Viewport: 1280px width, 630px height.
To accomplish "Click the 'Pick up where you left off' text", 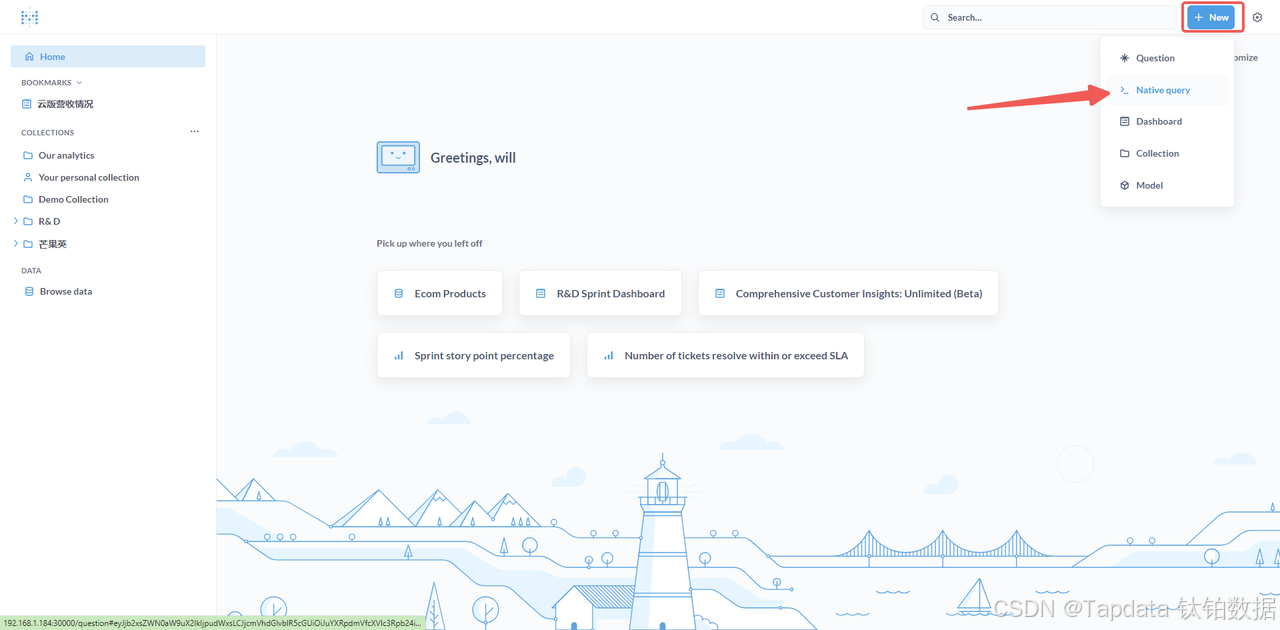I will pyautogui.click(x=429, y=243).
